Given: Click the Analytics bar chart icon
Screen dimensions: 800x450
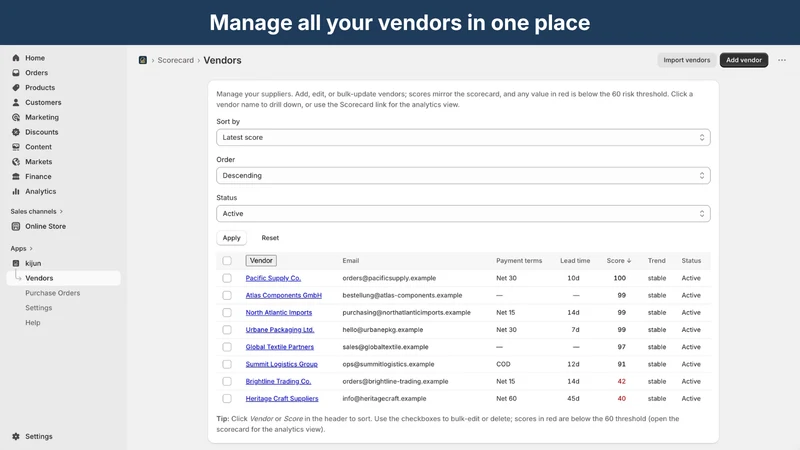Looking at the screenshot, I should pos(16,191).
